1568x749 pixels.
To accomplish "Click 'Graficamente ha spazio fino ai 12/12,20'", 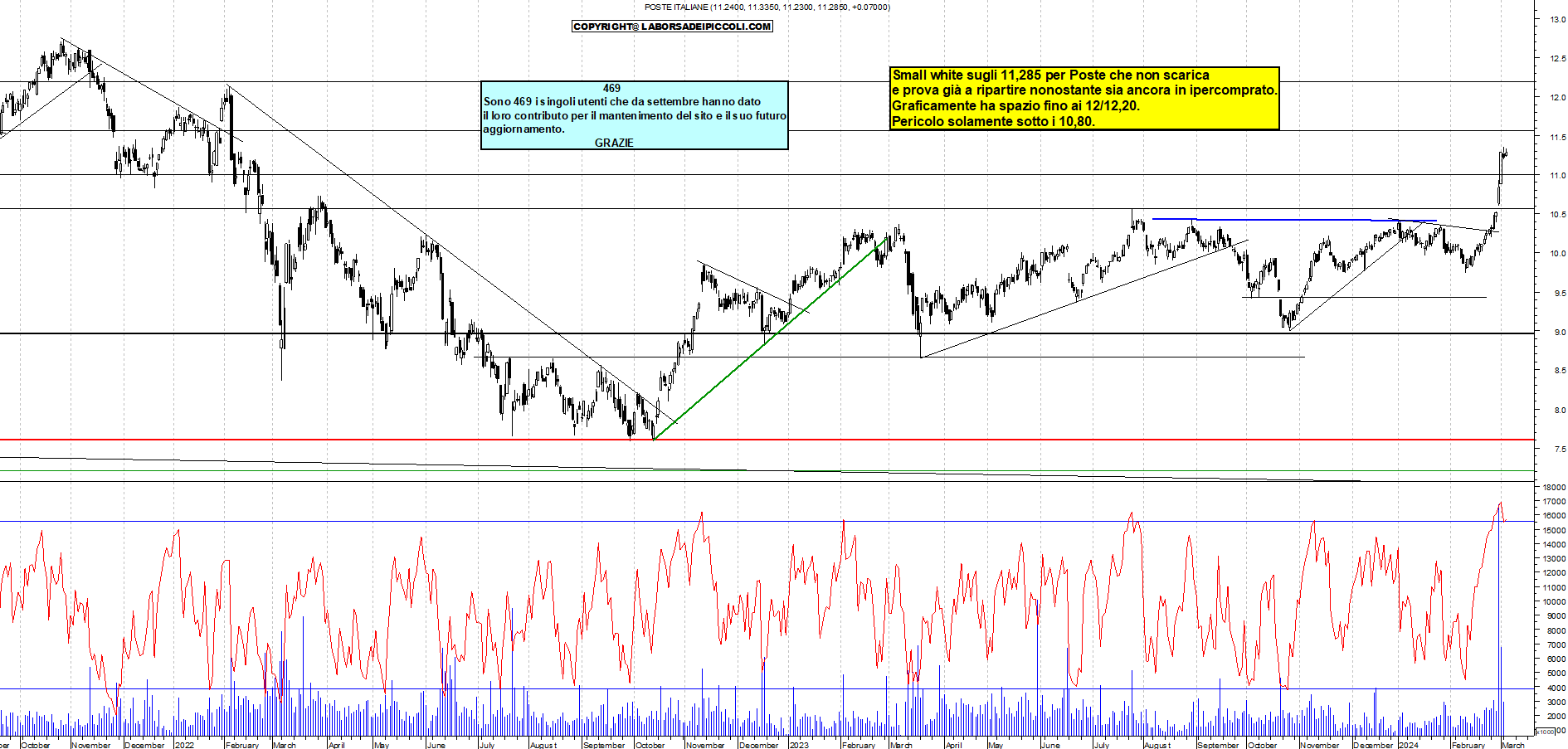I will [1015, 106].
